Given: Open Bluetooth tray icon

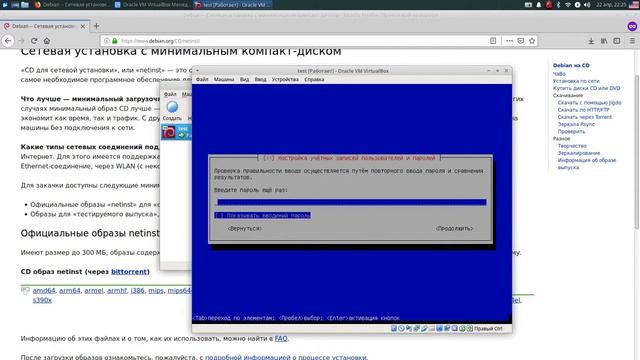Looking at the screenshot, I should 558,5.
